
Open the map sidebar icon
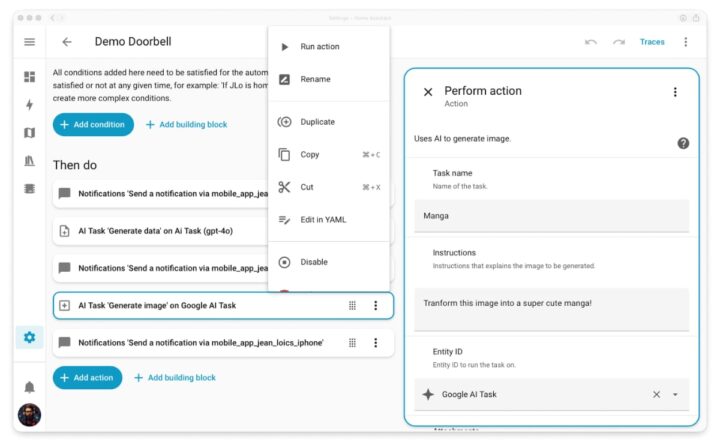point(29,133)
